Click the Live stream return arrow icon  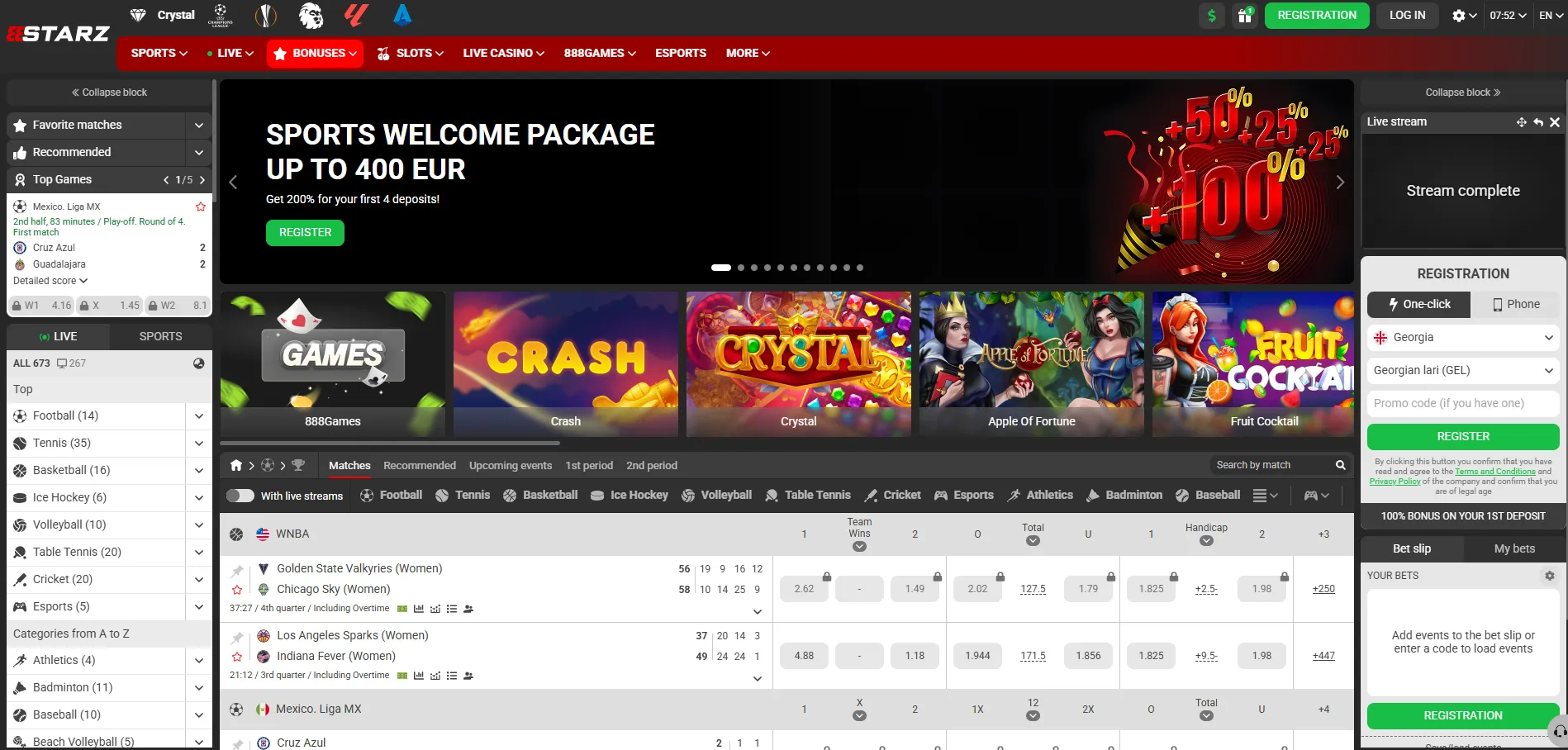point(1538,122)
